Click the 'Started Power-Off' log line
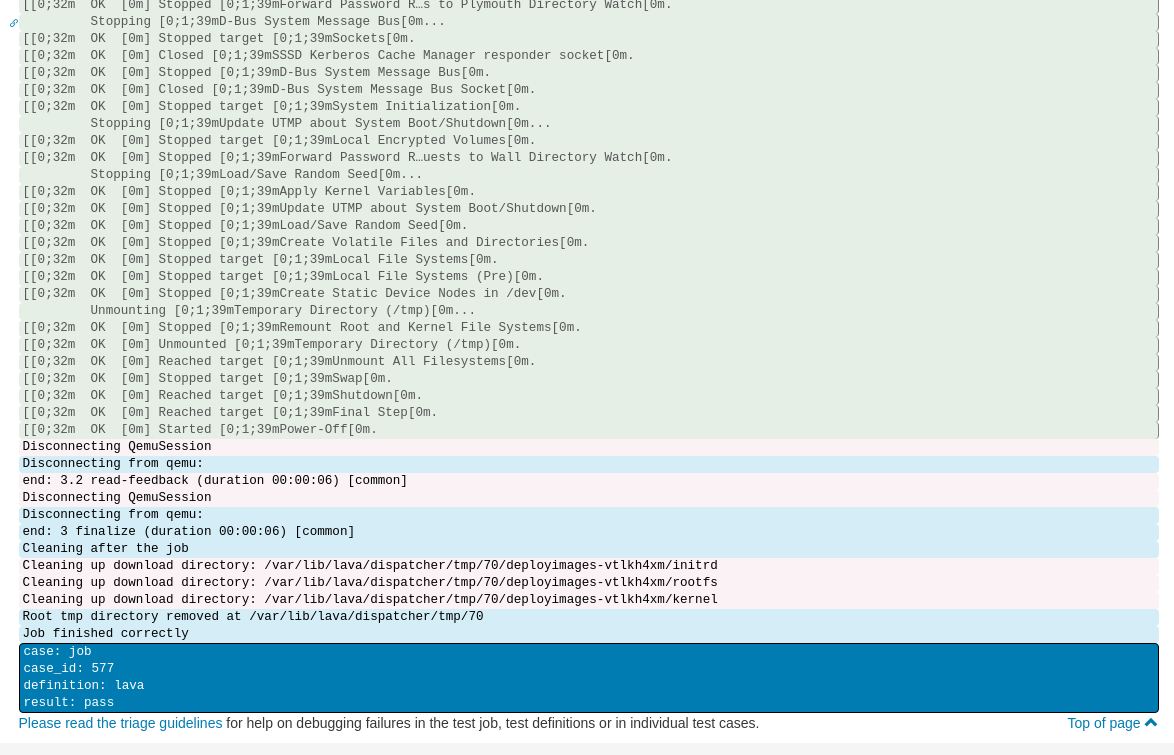This screenshot has height=755, width=1174. pos(588,429)
